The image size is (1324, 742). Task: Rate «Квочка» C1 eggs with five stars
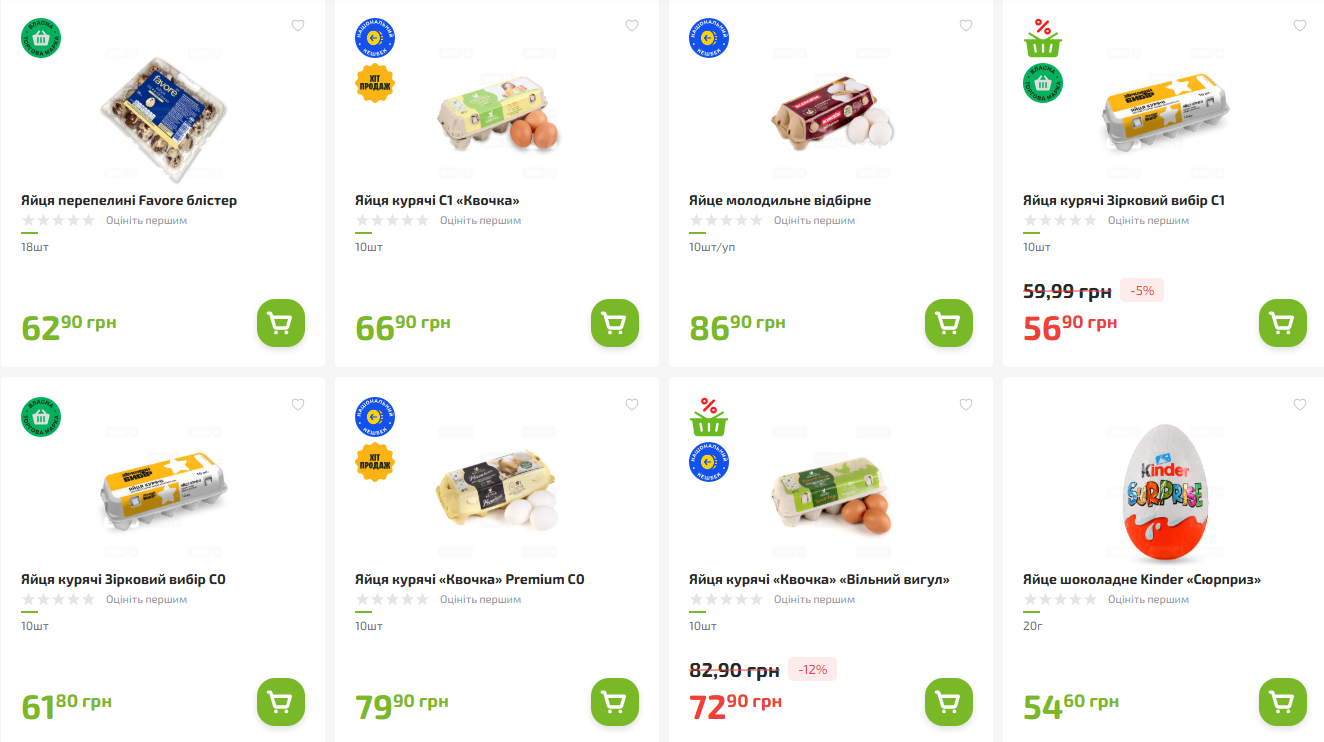click(423, 220)
